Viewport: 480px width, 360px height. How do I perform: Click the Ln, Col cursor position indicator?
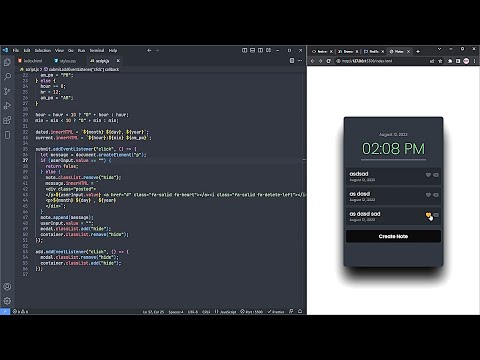[153, 312]
